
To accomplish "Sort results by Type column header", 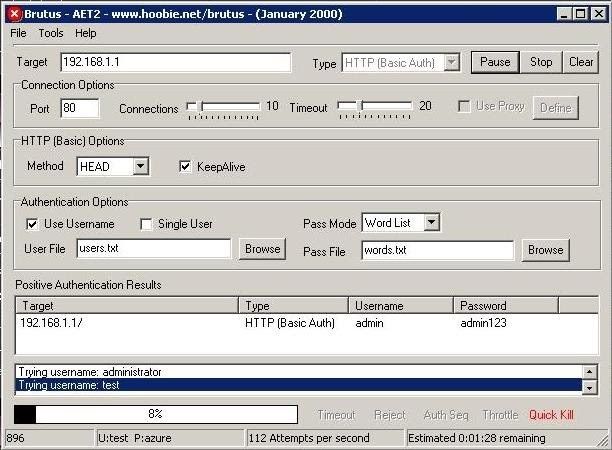I will coord(294,305).
